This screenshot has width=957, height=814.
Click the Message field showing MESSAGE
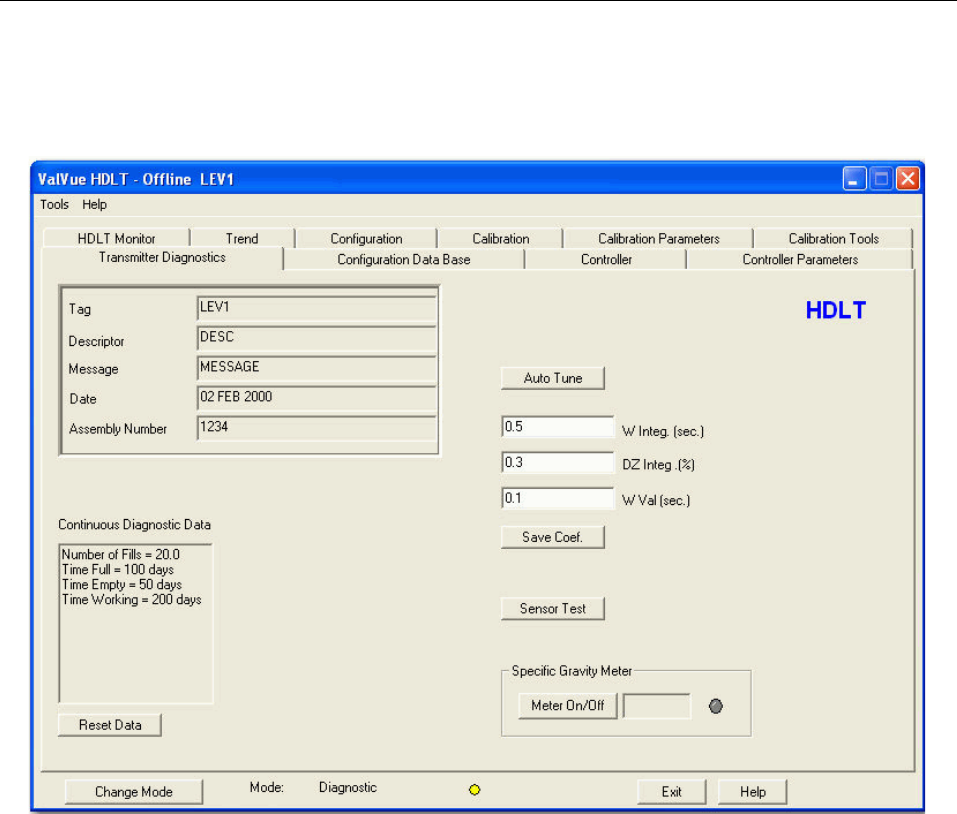coord(317,367)
